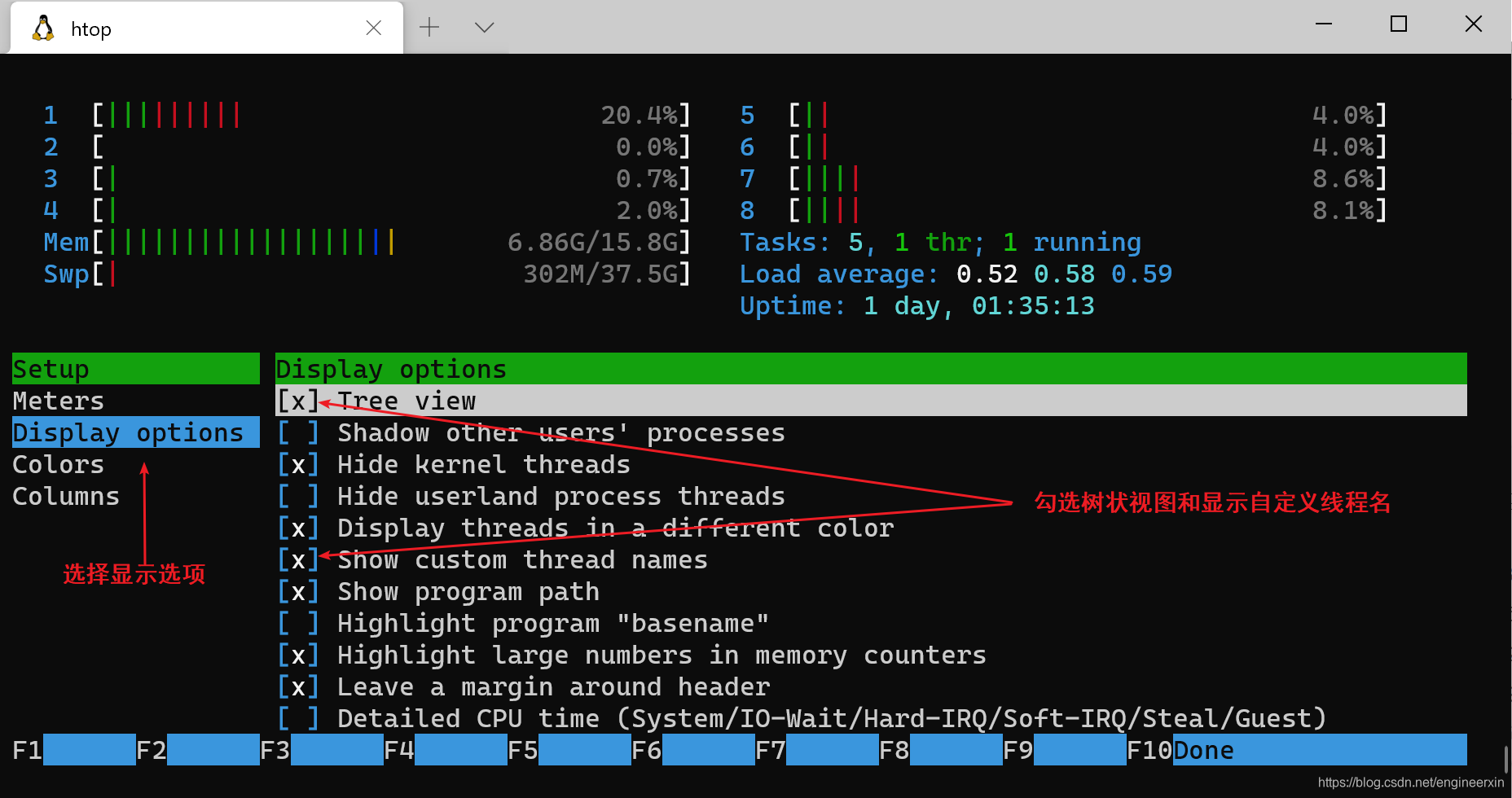Click the Swp swap meter bar
This screenshot has width=1512, height=798.
point(367,274)
